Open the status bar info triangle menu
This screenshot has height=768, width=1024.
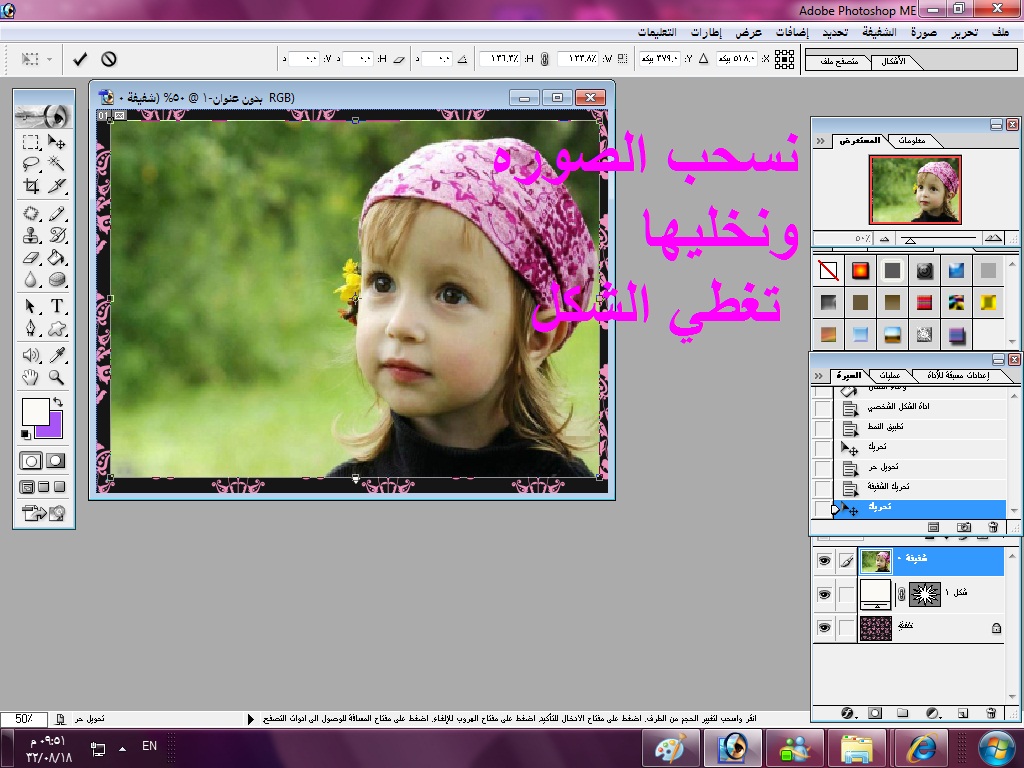click(251, 719)
